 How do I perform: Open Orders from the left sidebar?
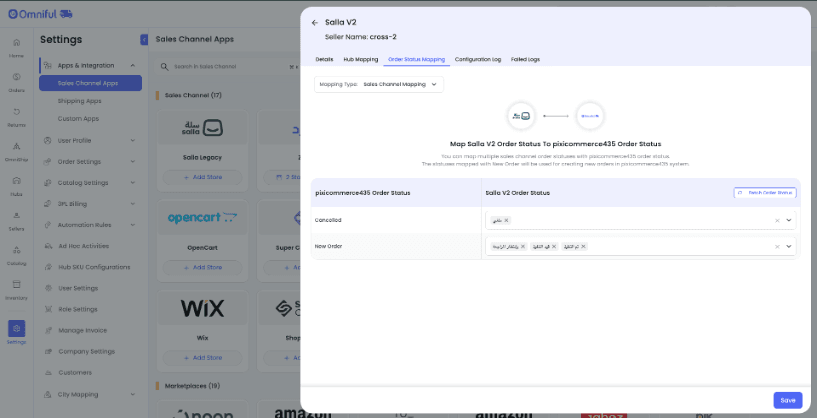(x=16, y=82)
